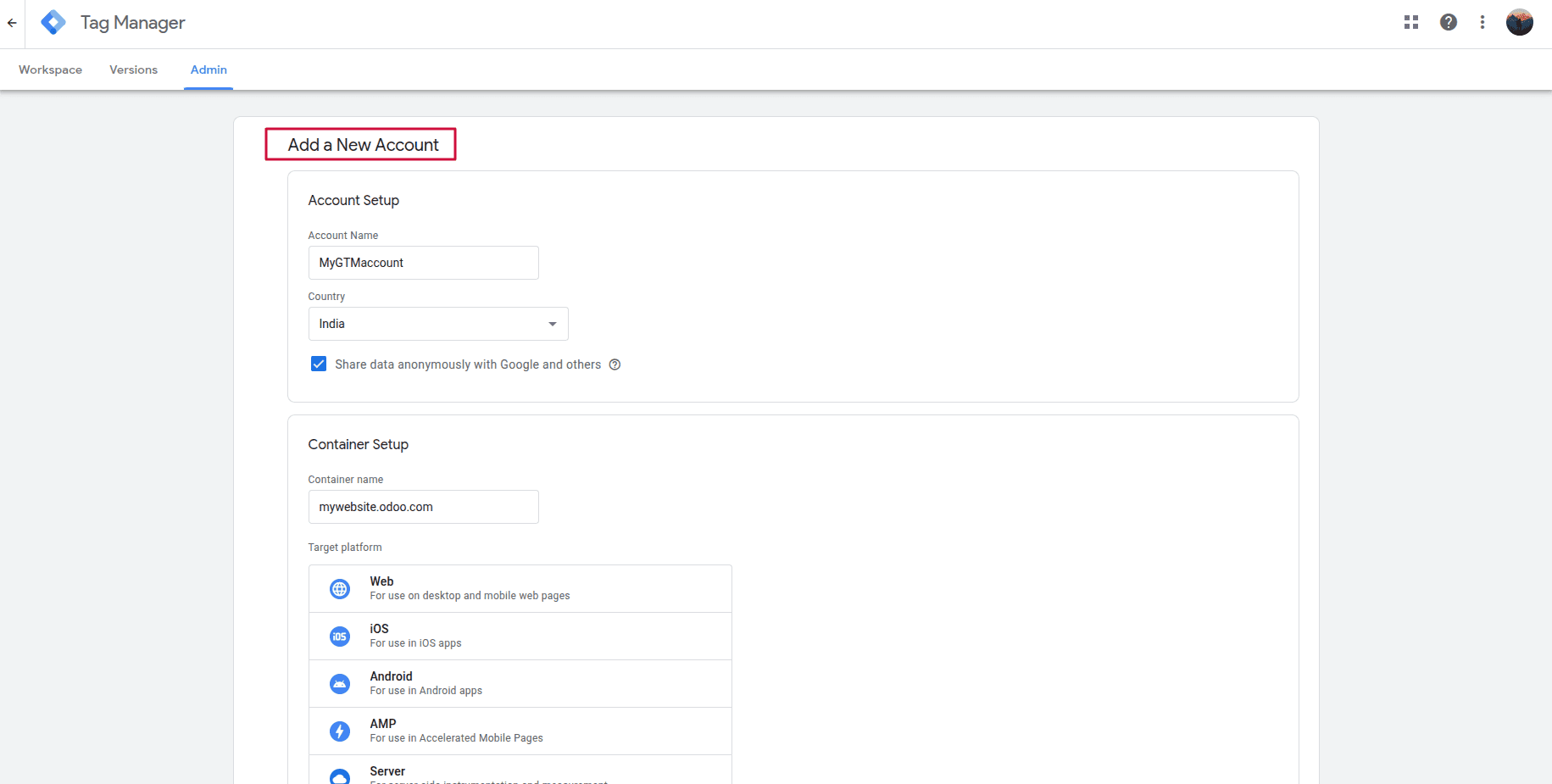Switch to the Workspace tab
The width and height of the screenshot is (1552, 784).
(x=51, y=70)
